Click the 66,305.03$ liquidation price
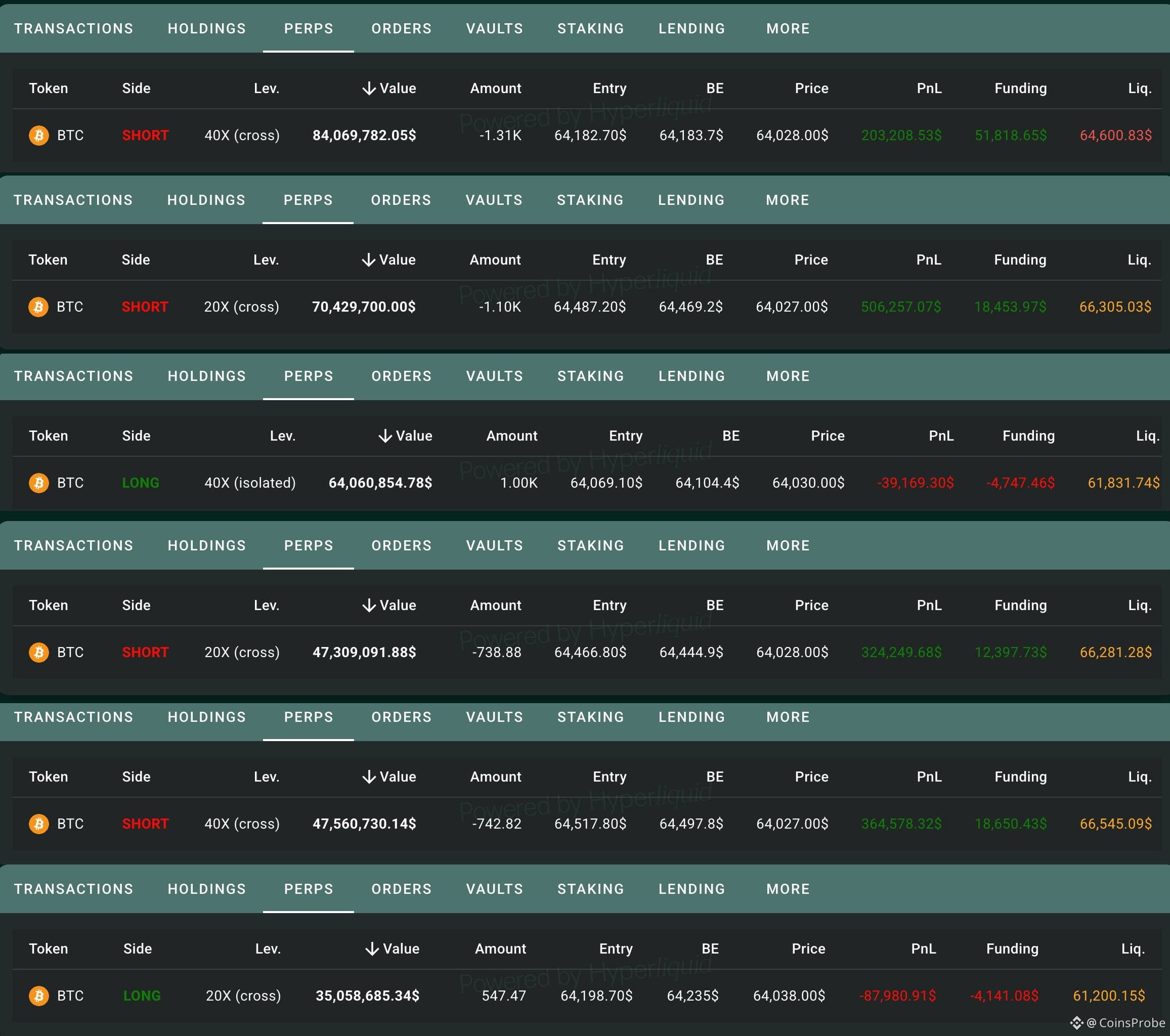This screenshot has width=1170, height=1036. click(1115, 308)
